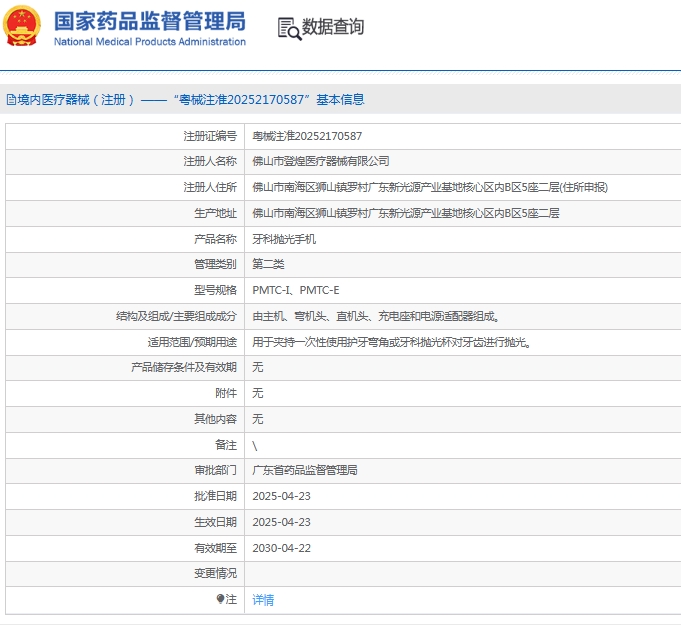
Task: Click the 其他内容 label
Action: pyautogui.click(x=215, y=419)
